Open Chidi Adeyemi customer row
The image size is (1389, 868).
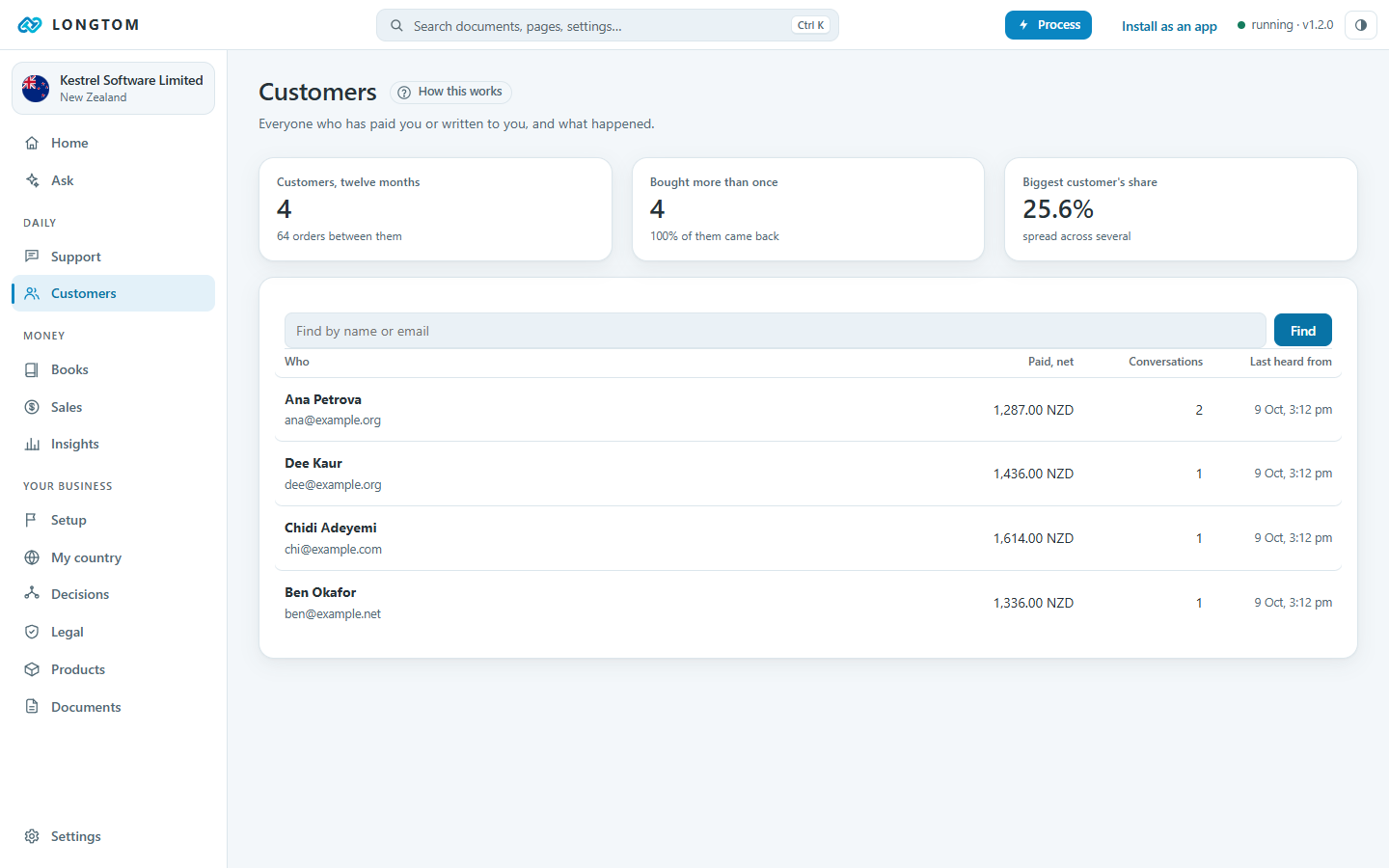point(808,538)
